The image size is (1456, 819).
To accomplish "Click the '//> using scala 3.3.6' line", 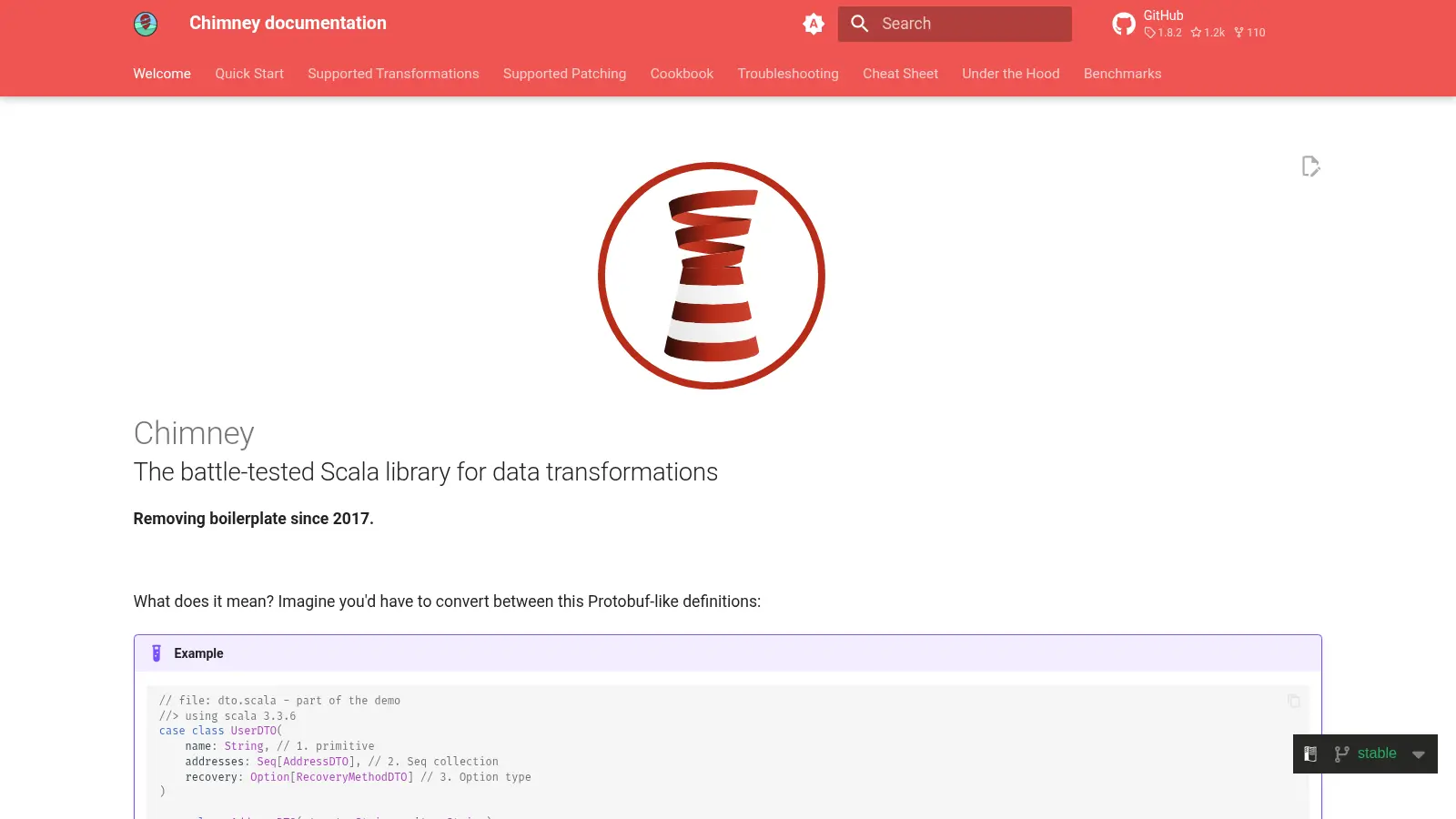I will 227,716.
